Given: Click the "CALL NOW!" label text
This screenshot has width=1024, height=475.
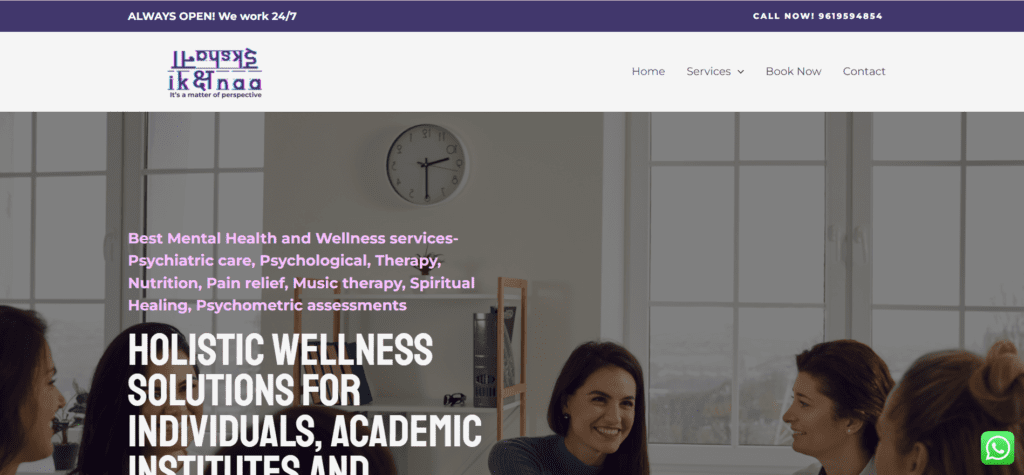Looking at the screenshot, I should 784,16.
